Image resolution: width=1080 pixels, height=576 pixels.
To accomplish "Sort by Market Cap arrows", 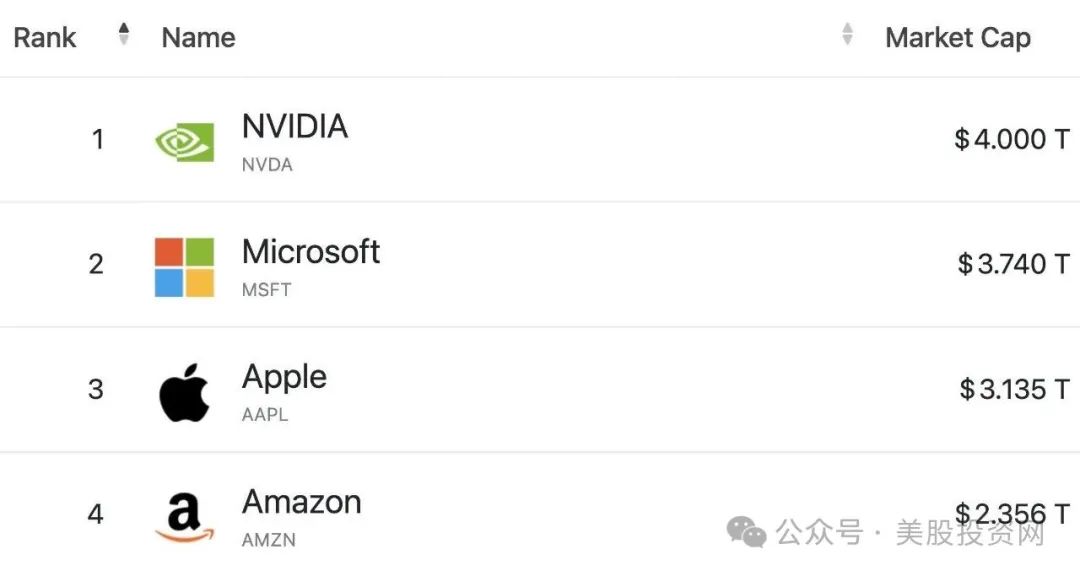I will click(847, 34).
